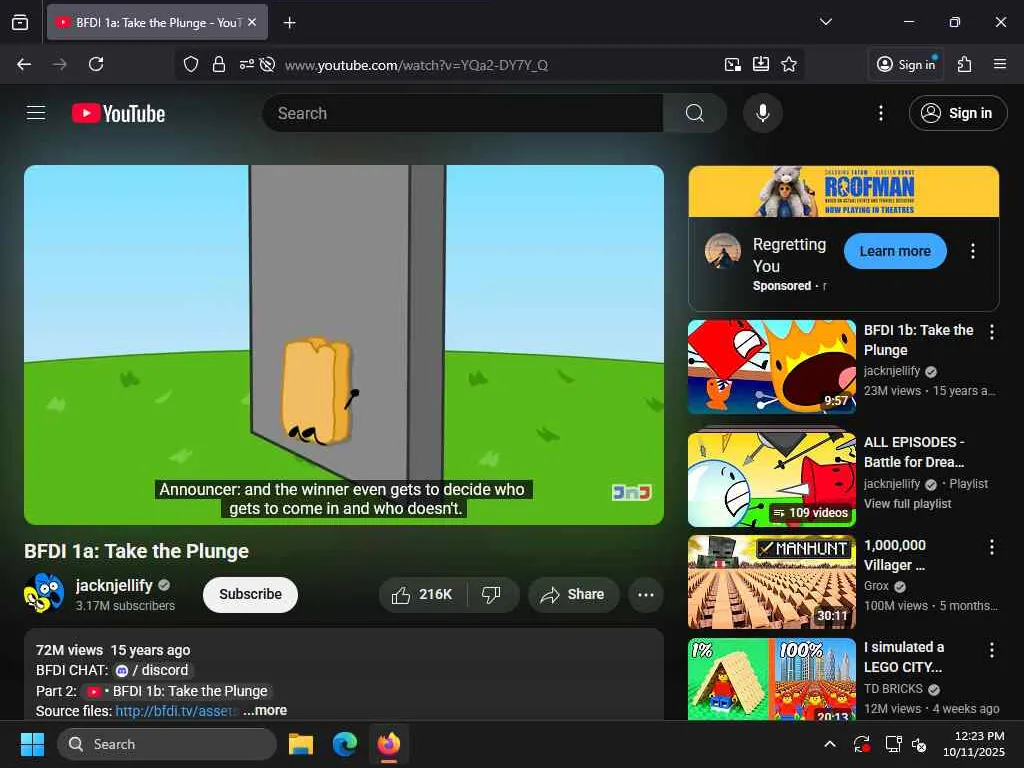Open the clock showing 12:23 PM

[974, 744]
